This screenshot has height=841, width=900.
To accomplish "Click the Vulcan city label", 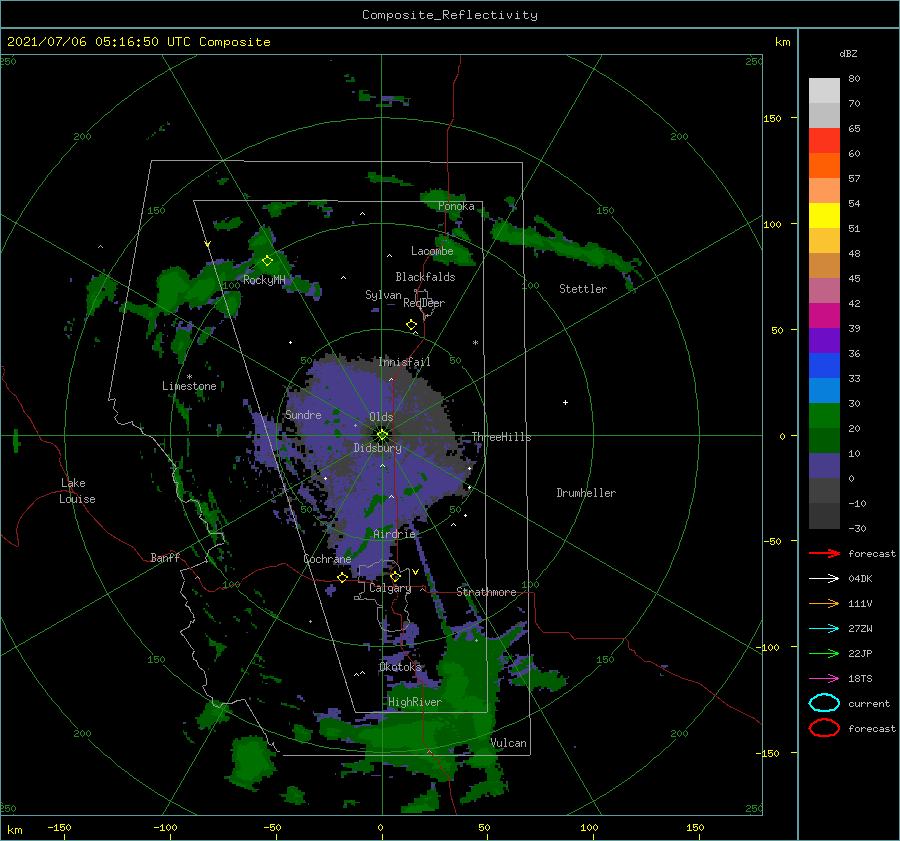I will tap(509, 743).
